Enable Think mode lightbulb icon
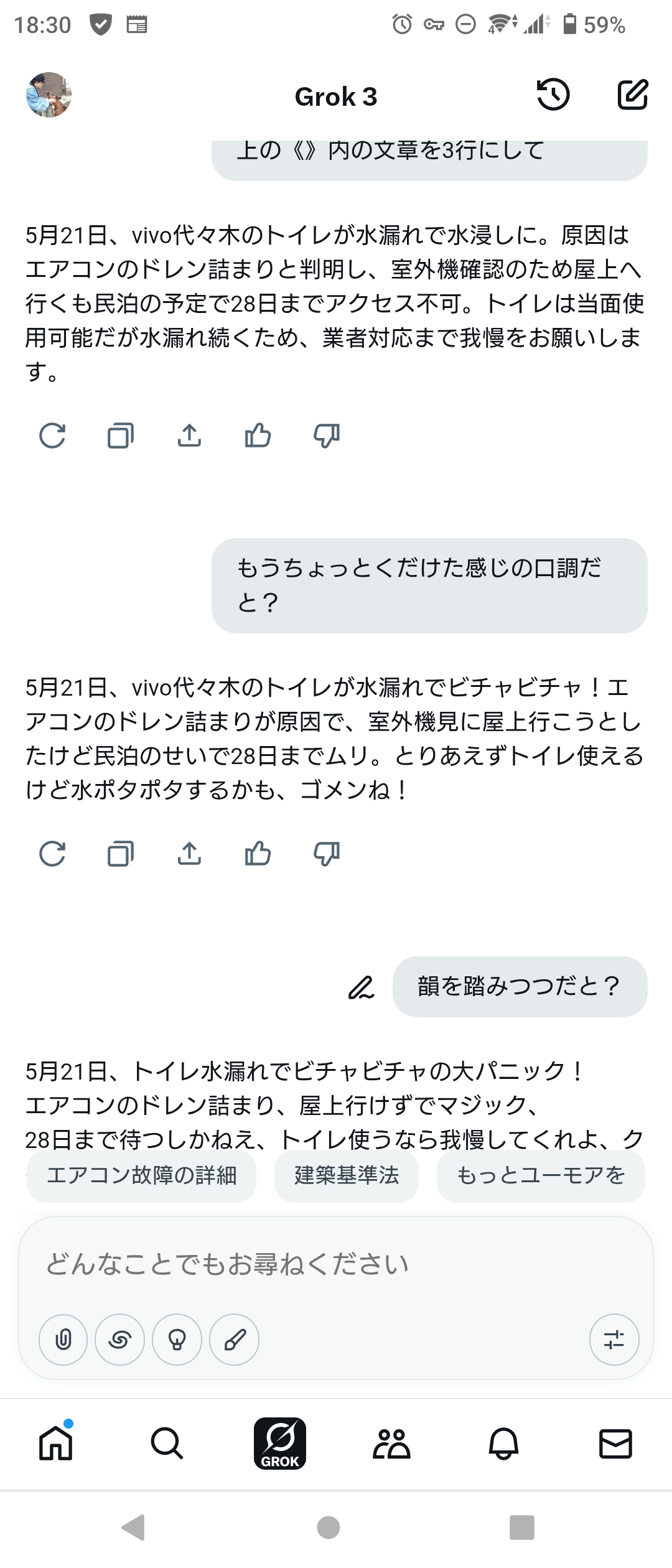The height and width of the screenshot is (1568, 672). [177, 1340]
